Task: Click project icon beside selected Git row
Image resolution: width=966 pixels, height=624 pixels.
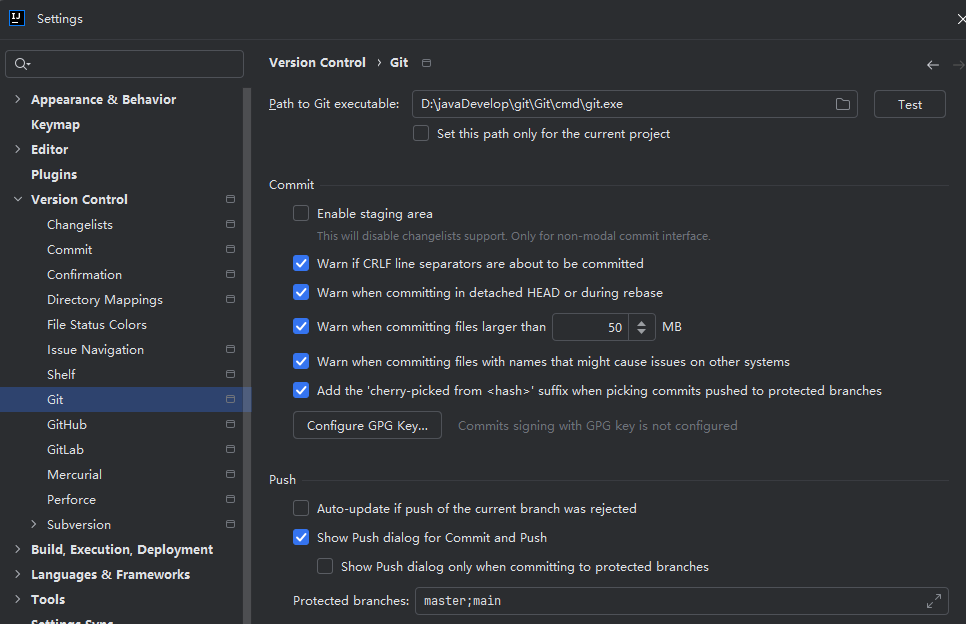Action: (x=230, y=399)
